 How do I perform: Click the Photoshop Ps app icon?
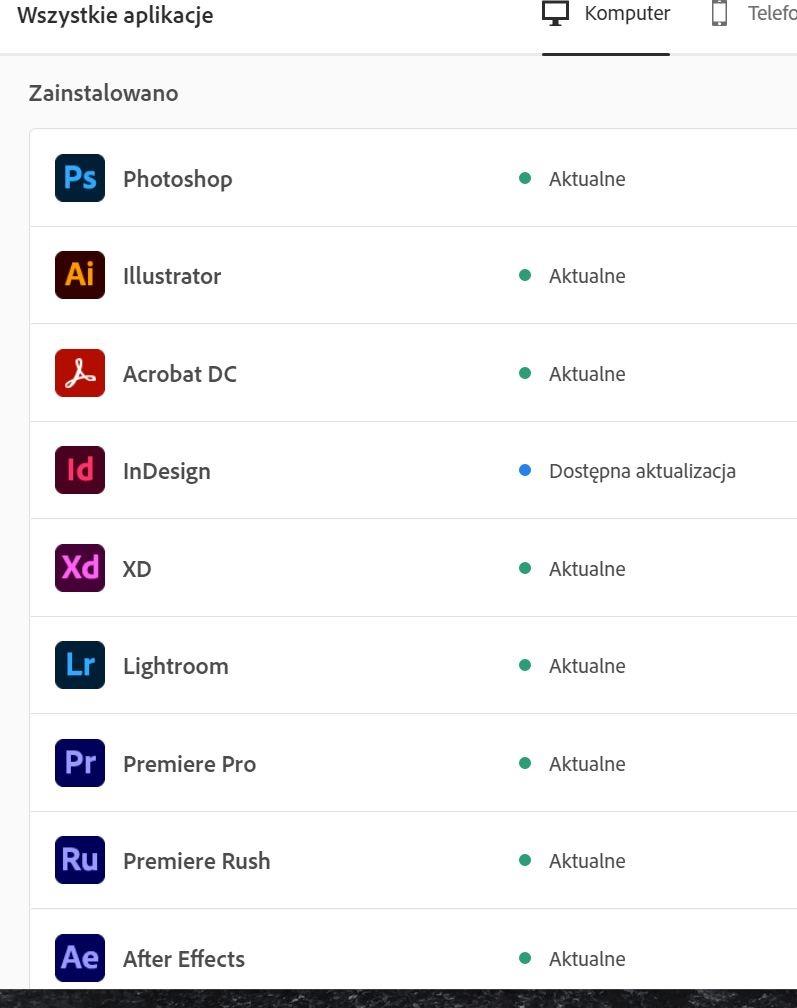[x=80, y=178]
